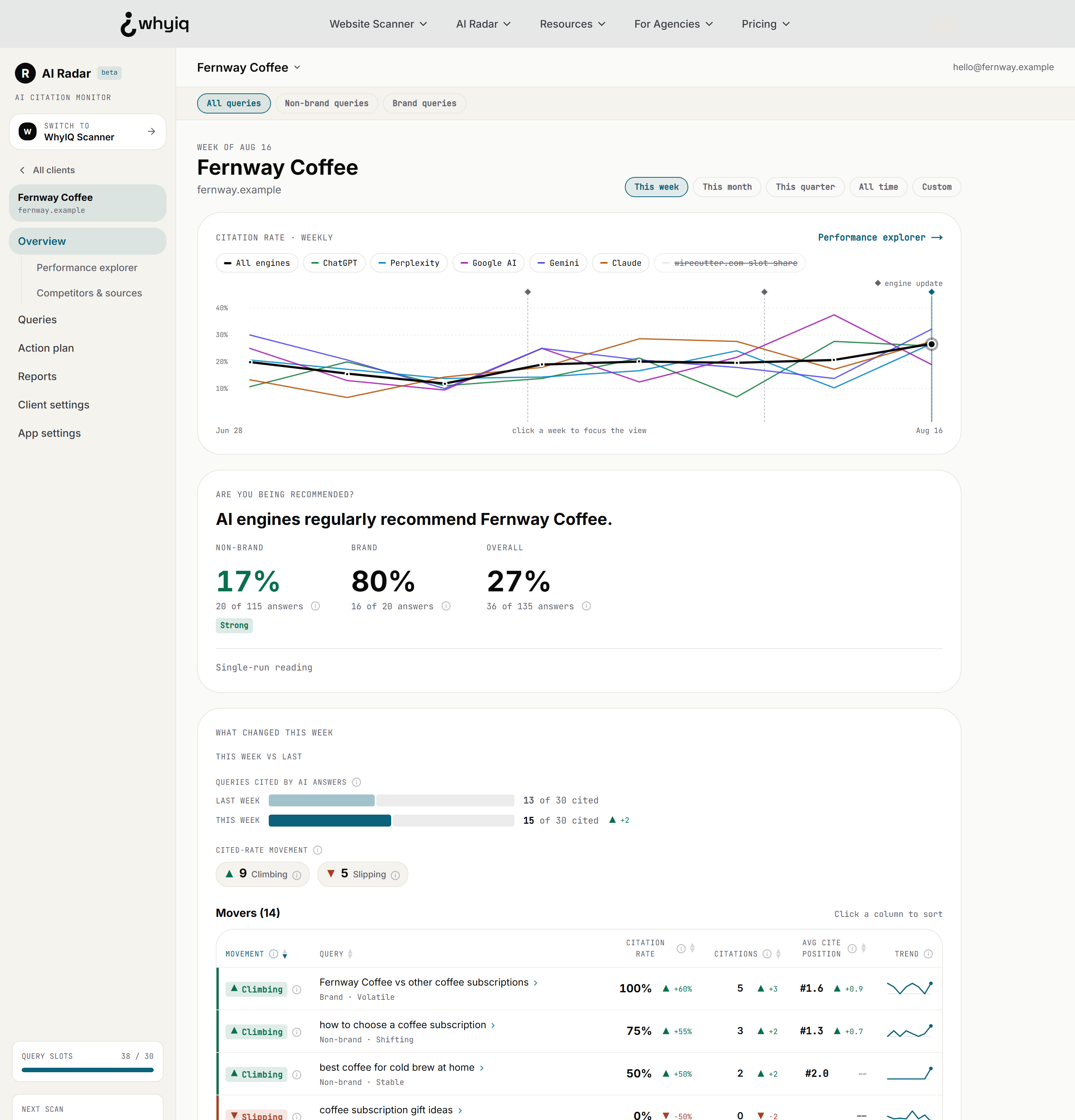Open Performance explorer in the sidebar
Viewport: 1075px width, 1120px height.
tap(87, 267)
